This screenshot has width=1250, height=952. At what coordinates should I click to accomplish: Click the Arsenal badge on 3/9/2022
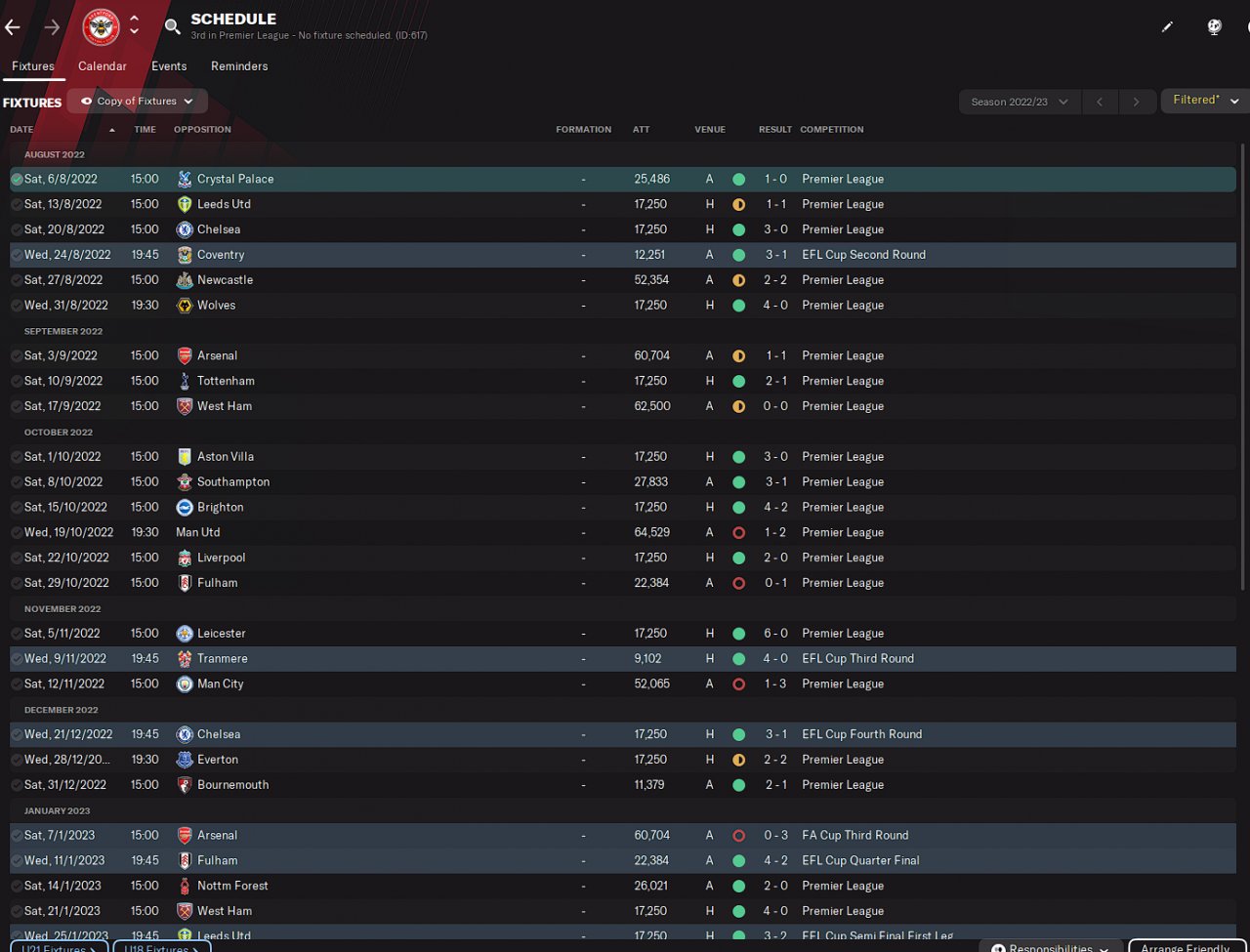point(185,356)
